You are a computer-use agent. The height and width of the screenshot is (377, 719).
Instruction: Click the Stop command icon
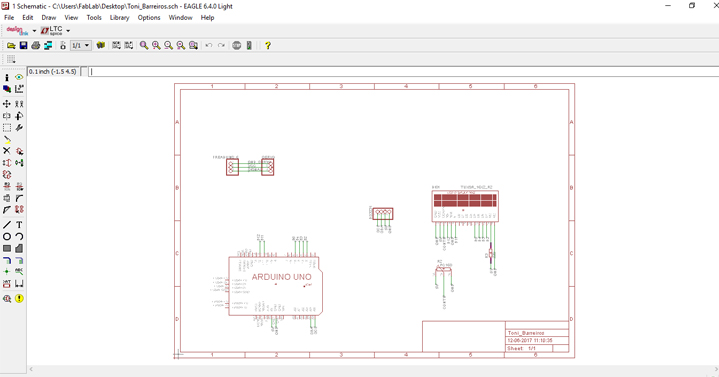pos(237,45)
